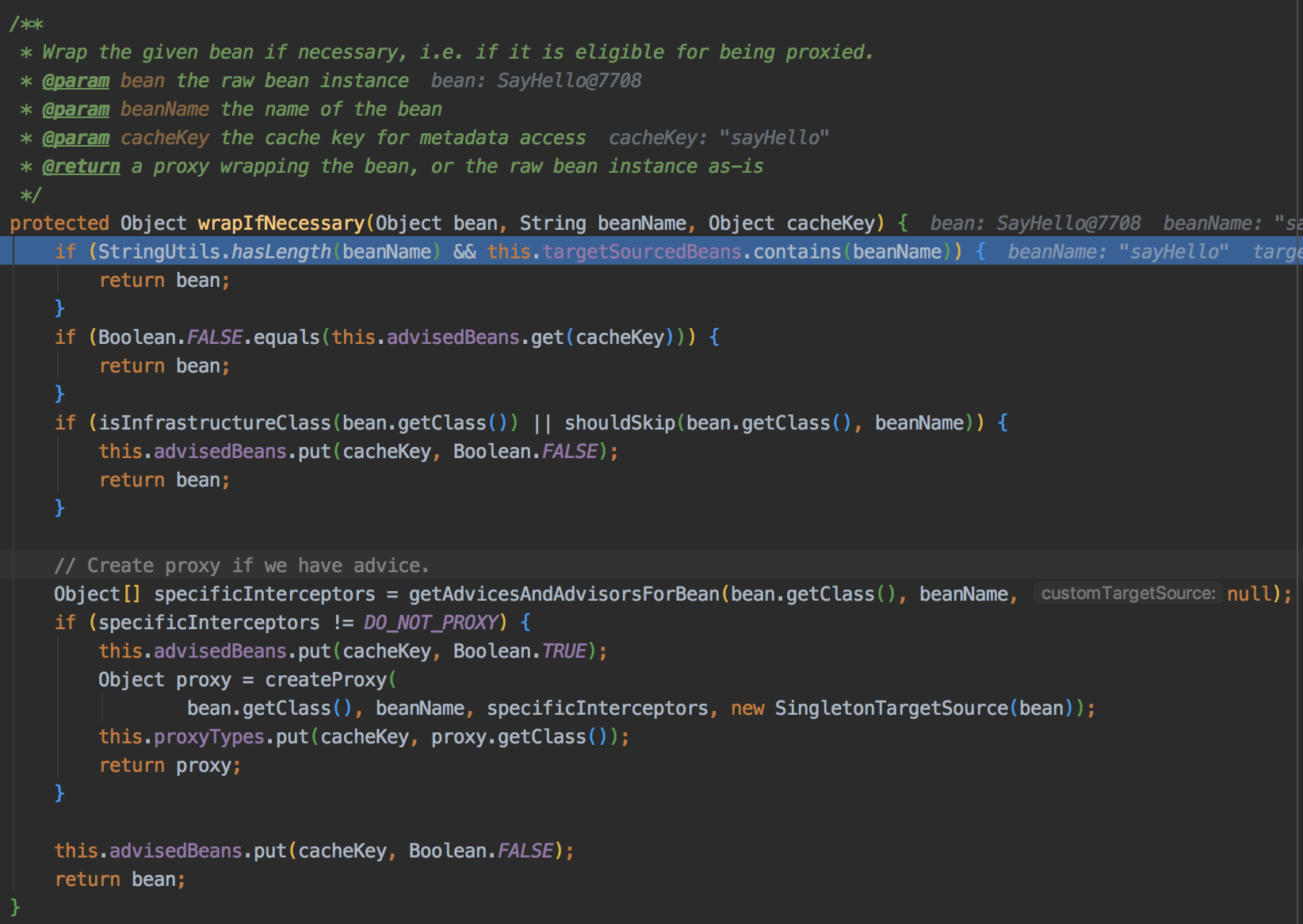Click the shouldSkip method call

pyautogui.click(x=620, y=423)
